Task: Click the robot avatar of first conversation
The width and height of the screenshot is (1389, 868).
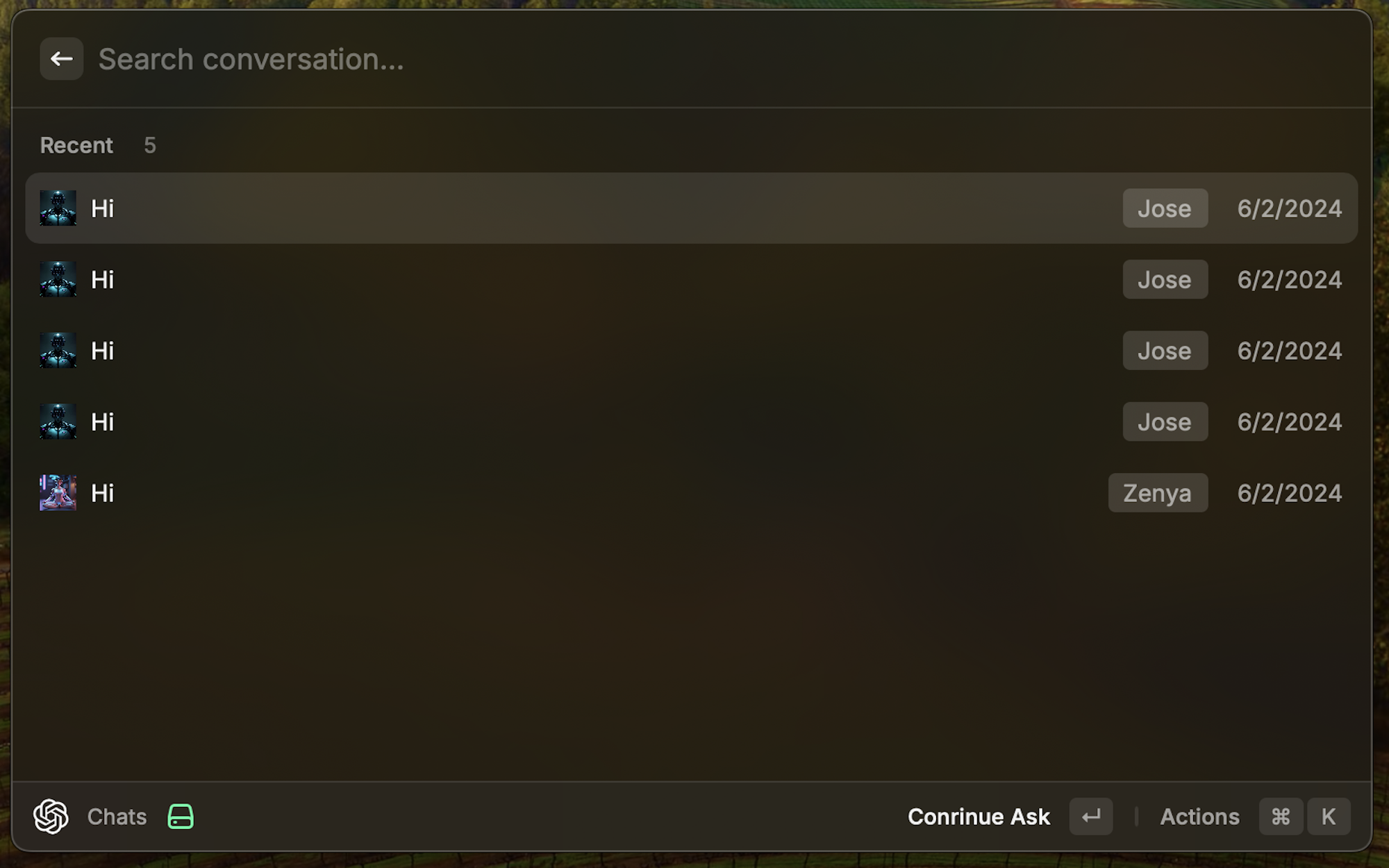Action: pyautogui.click(x=58, y=208)
